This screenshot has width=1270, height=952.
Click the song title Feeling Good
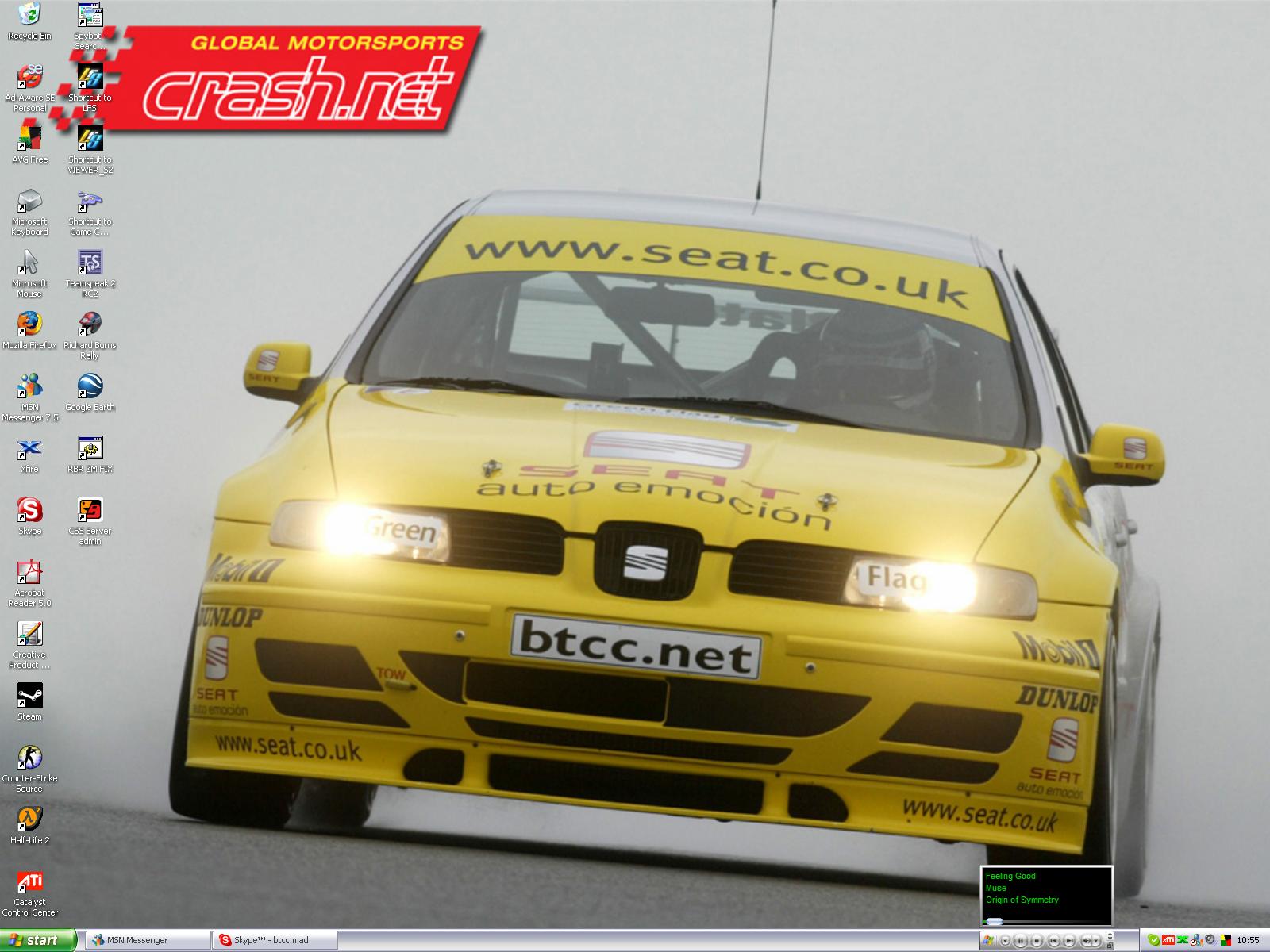(x=1010, y=876)
